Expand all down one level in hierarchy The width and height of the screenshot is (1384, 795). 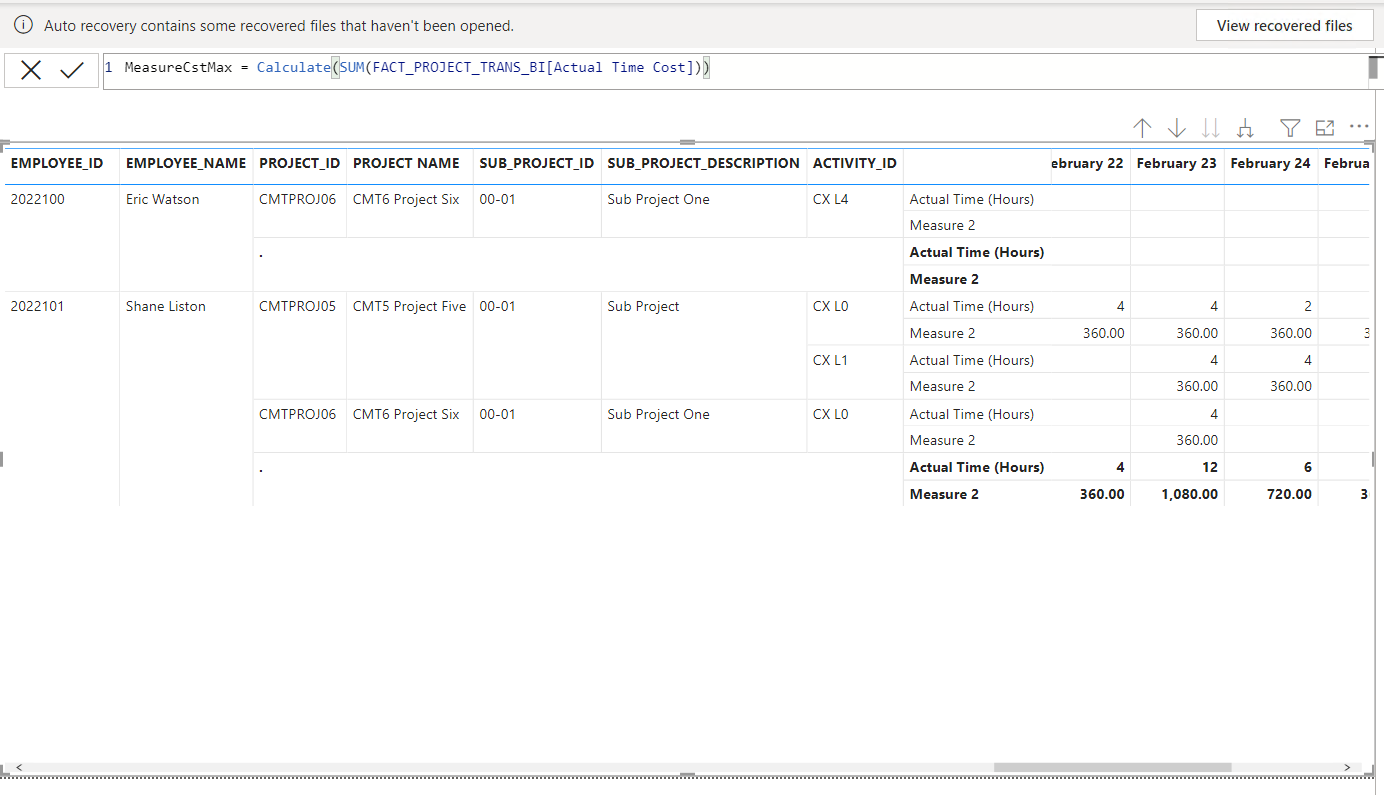click(1245, 128)
